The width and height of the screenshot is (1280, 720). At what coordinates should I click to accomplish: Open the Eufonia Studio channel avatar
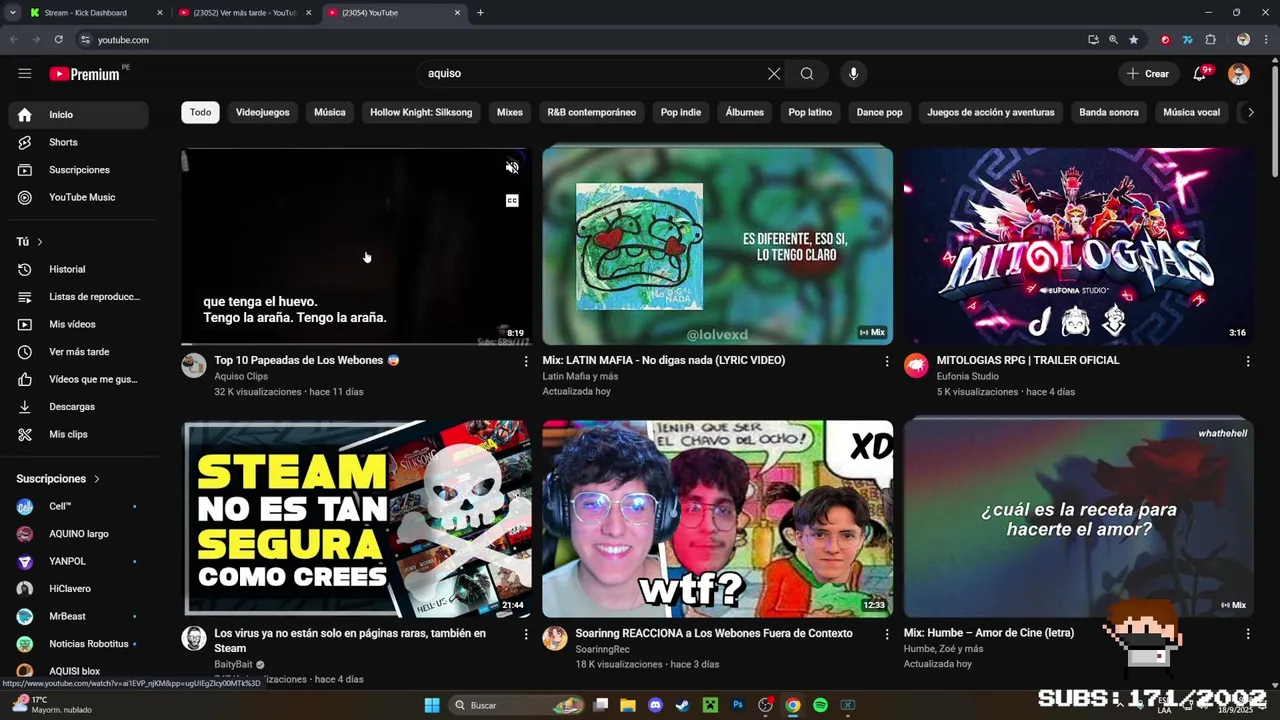pos(916,365)
